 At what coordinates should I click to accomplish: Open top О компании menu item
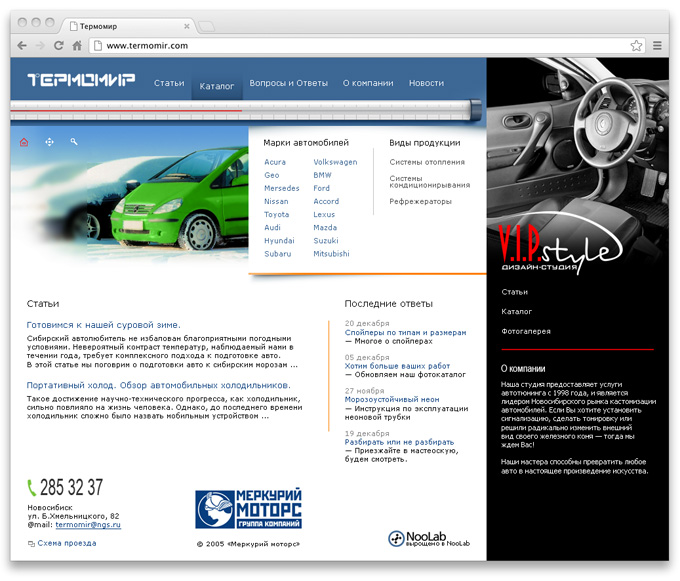368,83
